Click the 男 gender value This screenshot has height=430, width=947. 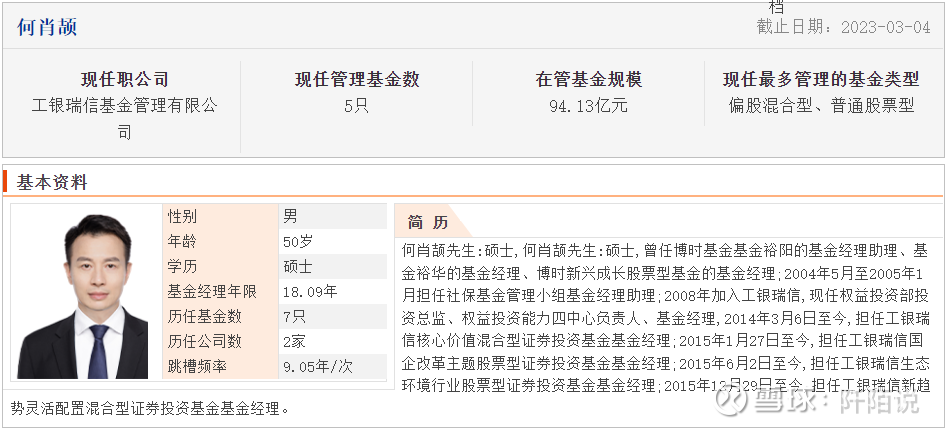[x=290, y=216]
